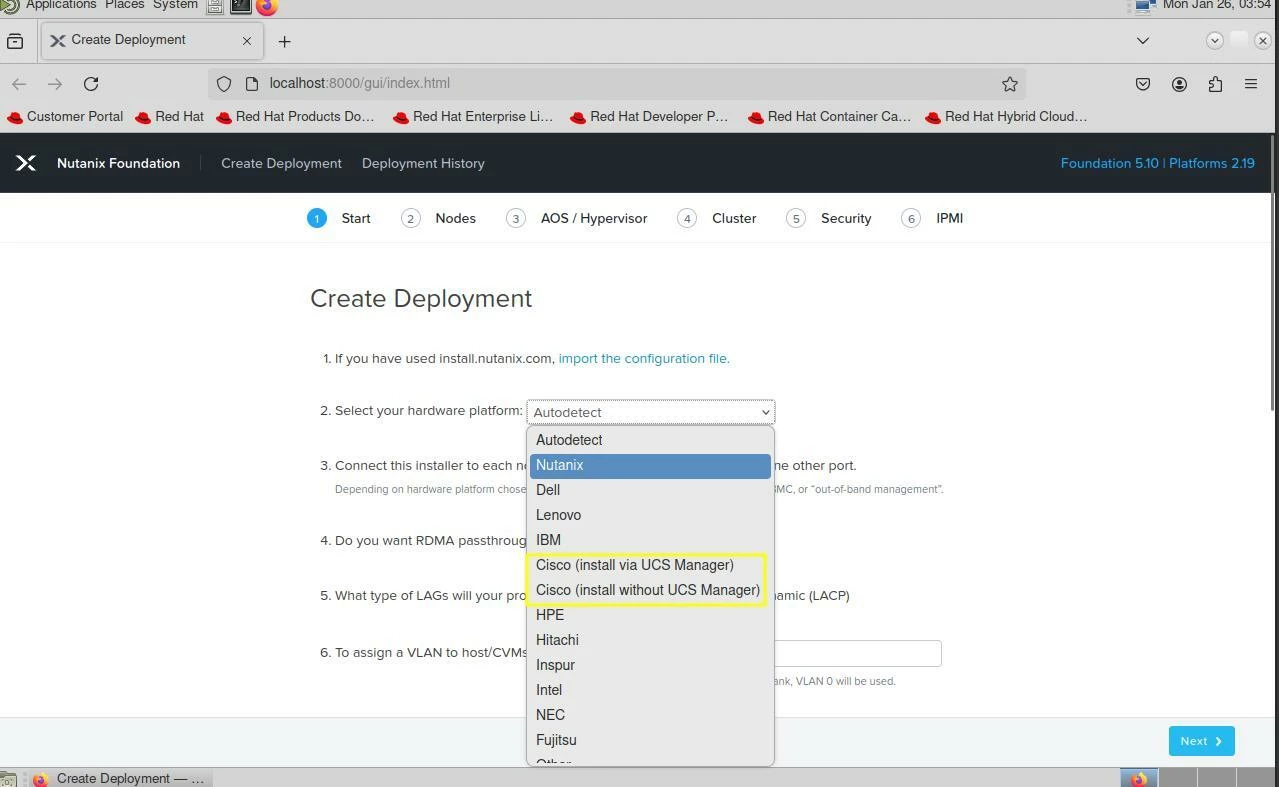The width and height of the screenshot is (1279, 787).
Task: Click the VLAN input field
Action: (858, 653)
